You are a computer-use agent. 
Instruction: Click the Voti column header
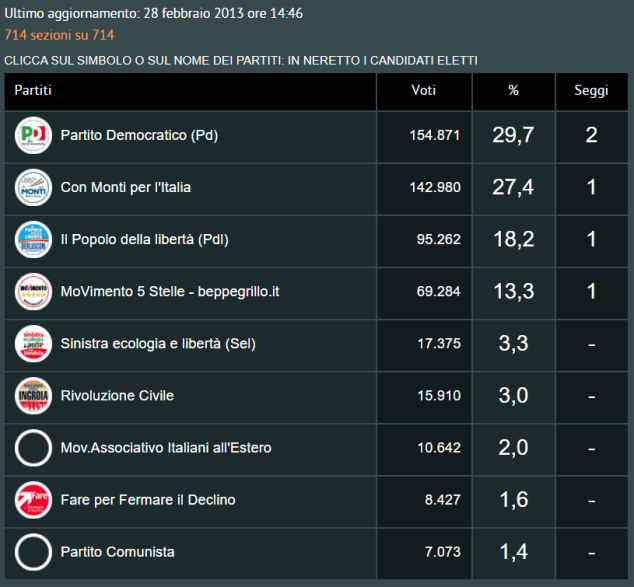[x=423, y=91]
